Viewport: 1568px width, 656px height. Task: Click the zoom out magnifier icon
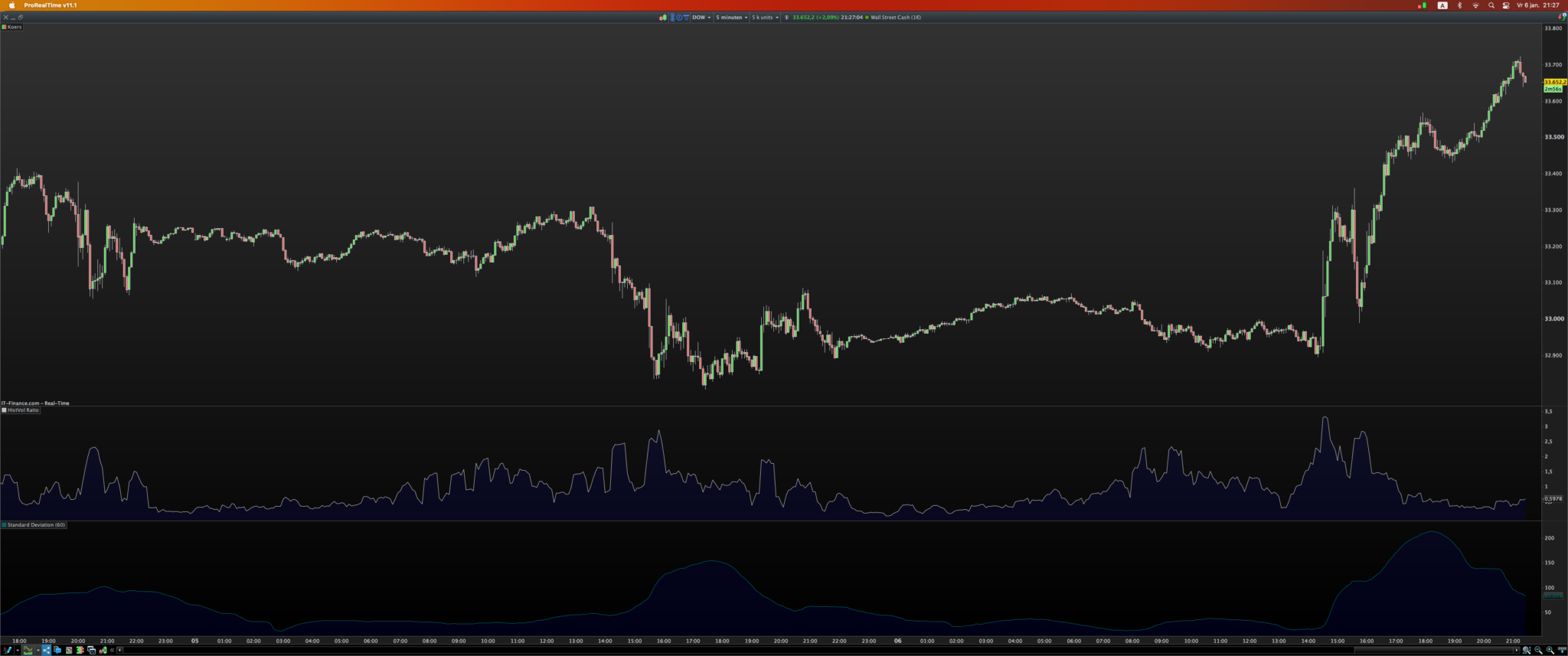(x=1538, y=650)
